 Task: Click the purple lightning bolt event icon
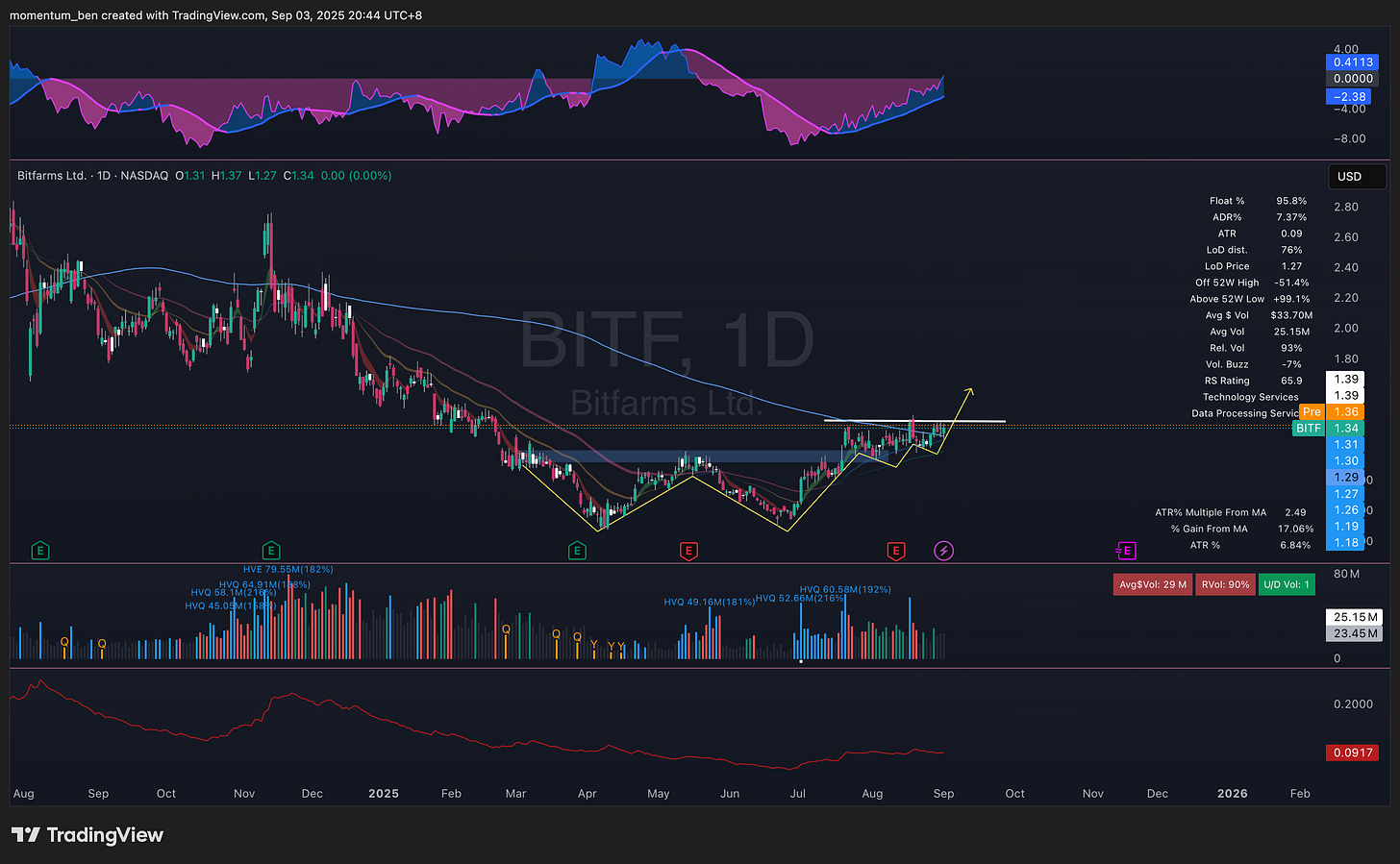coord(944,551)
